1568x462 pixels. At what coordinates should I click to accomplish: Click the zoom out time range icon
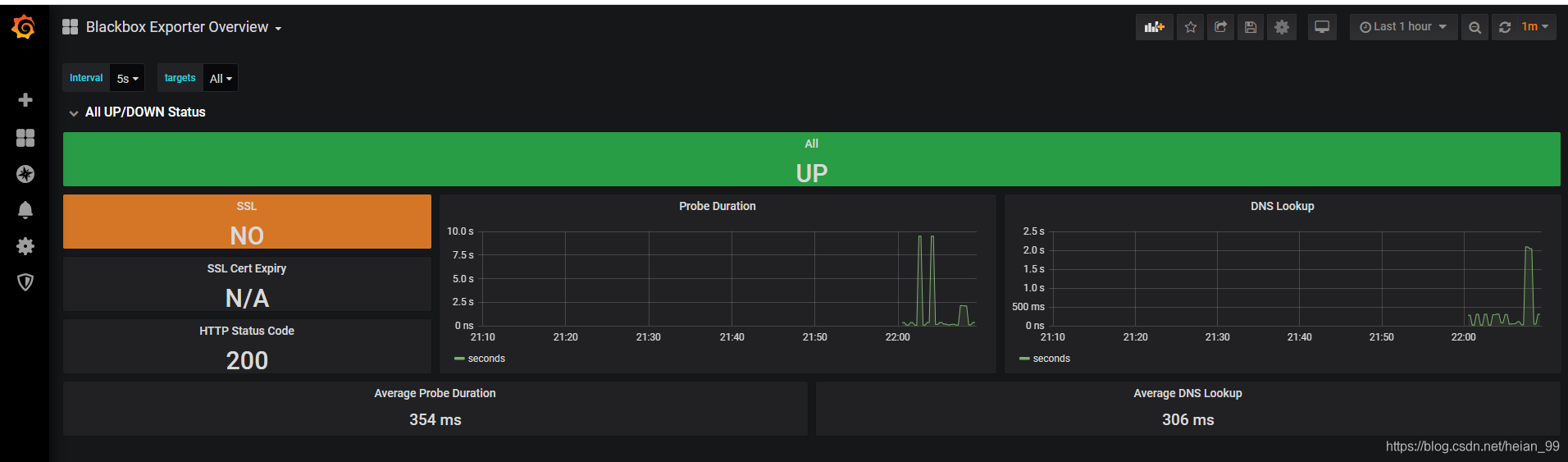(1475, 27)
